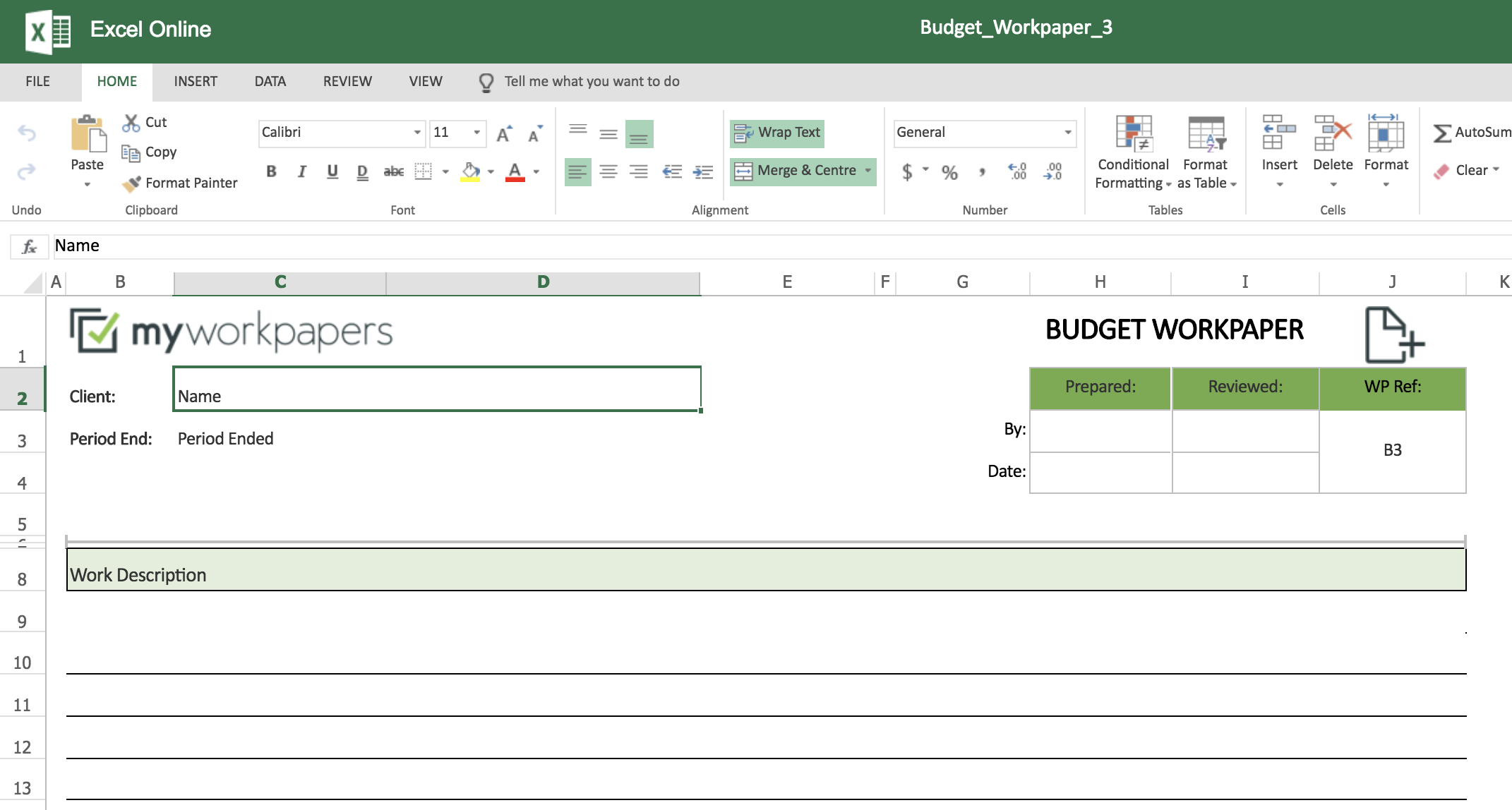The height and width of the screenshot is (810, 1512).
Task: Expand the font colour dropdown arrow
Action: [x=536, y=172]
